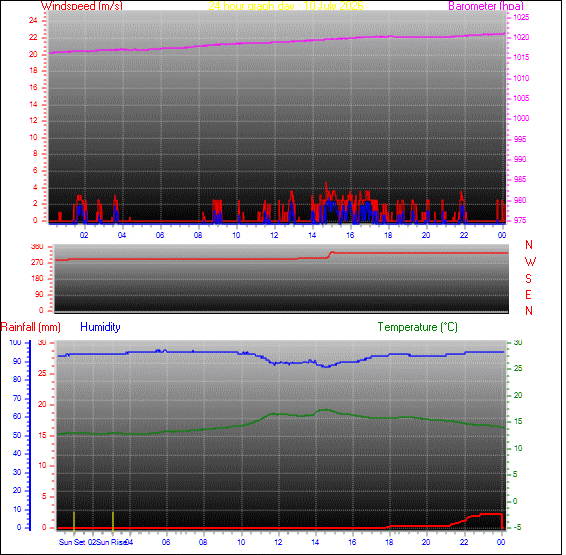This screenshot has width=566, height=555.
Task: Click the Sun Set yellow marker line
Action: (74, 521)
